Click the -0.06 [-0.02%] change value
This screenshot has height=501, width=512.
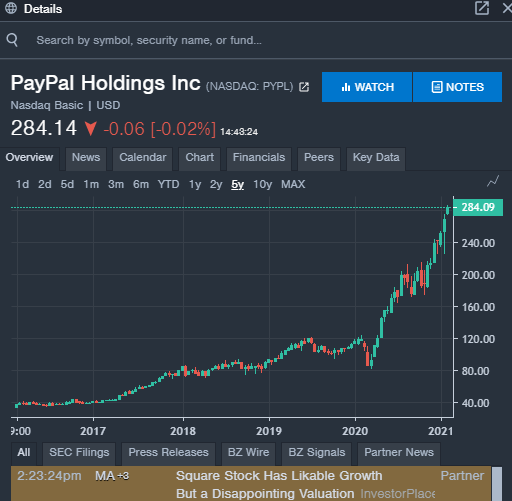pyautogui.click(x=159, y=129)
